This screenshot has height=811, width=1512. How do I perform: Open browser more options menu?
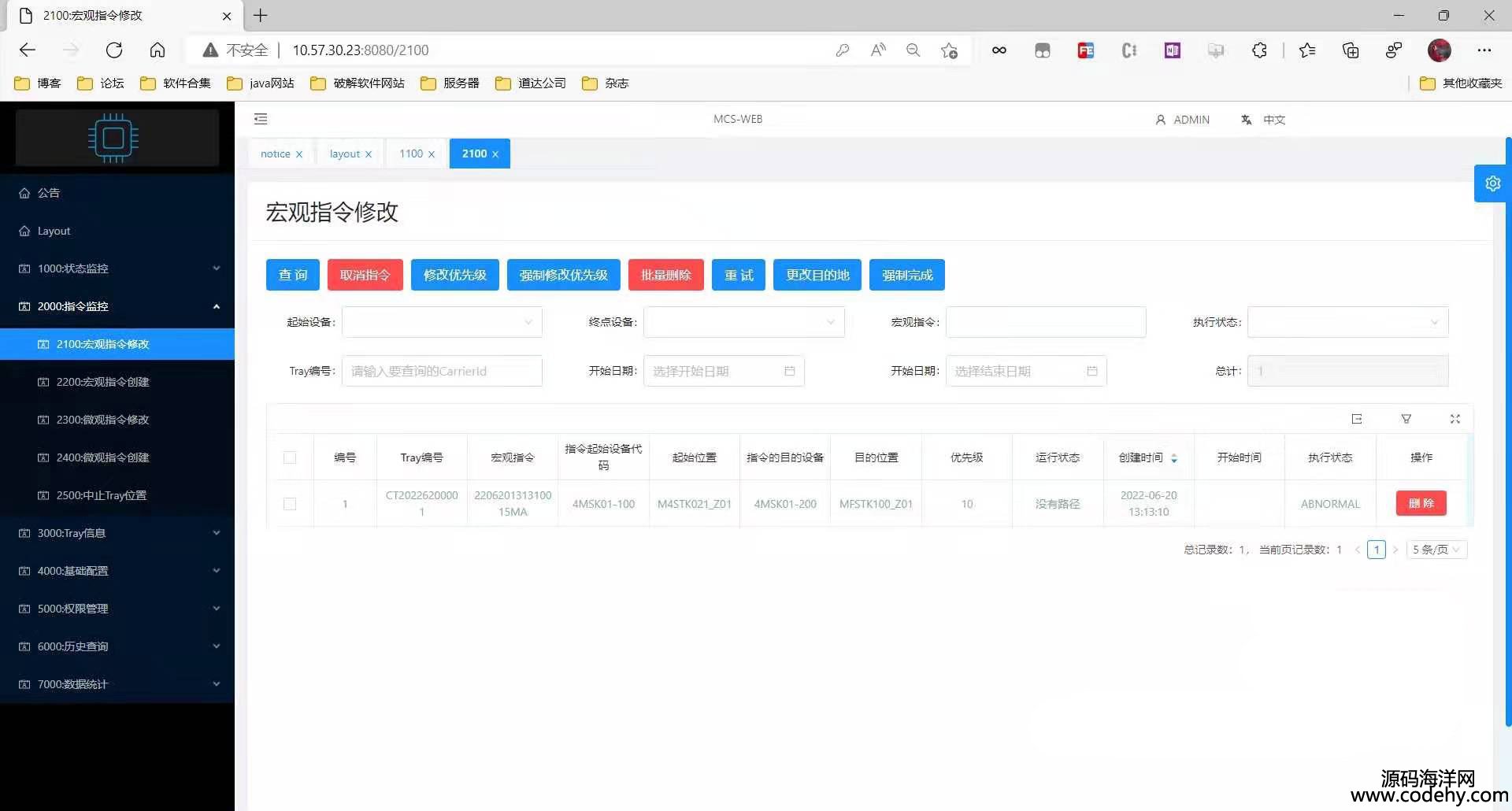[x=1484, y=50]
